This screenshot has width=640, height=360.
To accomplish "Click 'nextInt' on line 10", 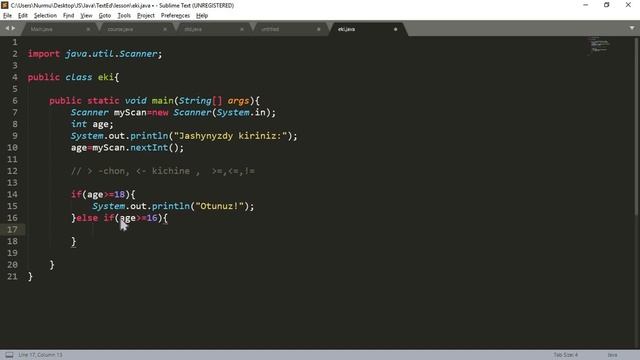I will pyautogui.click(x=149, y=148).
